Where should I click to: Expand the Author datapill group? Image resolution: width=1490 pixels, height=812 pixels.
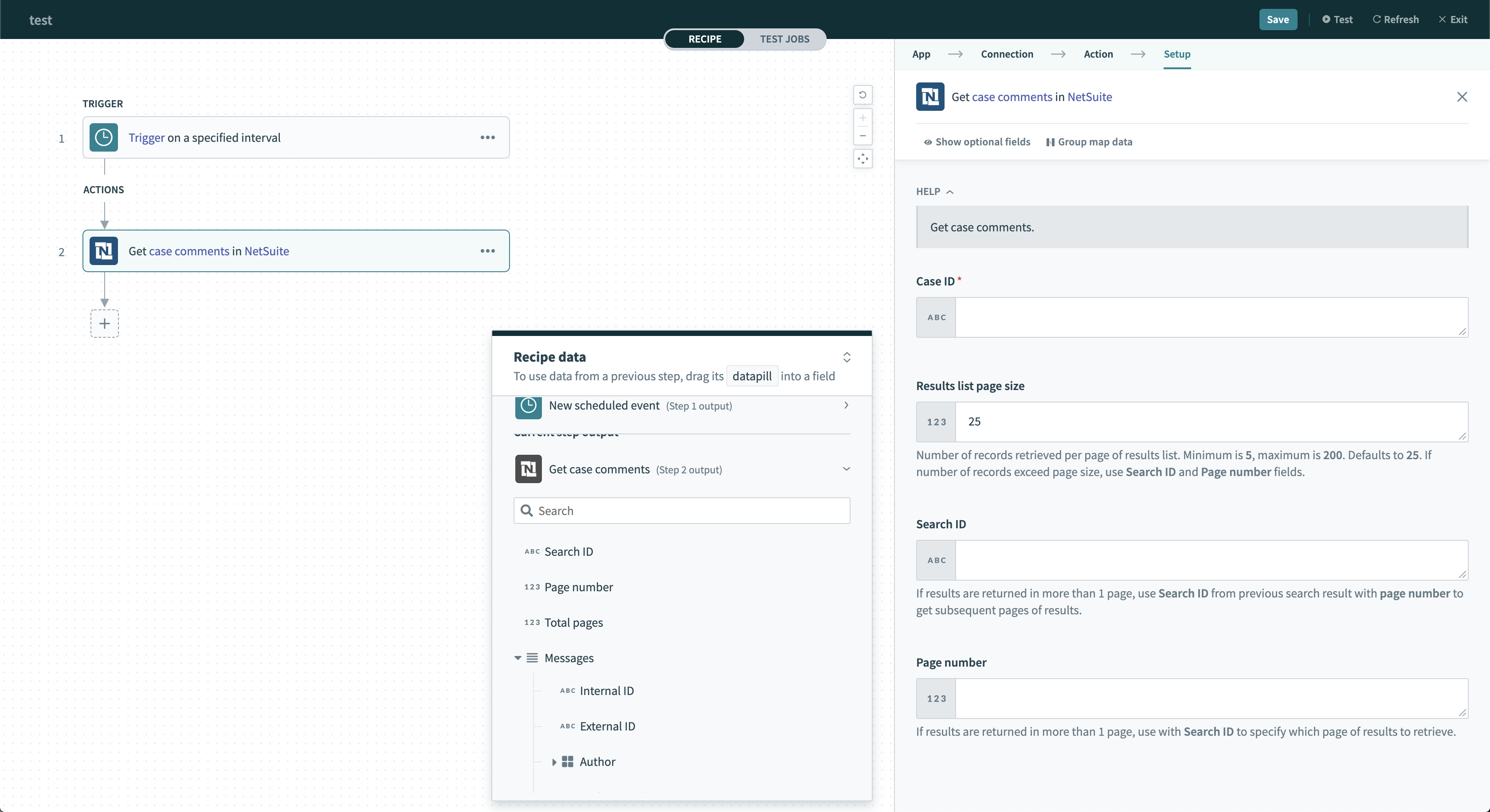click(x=554, y=762)
